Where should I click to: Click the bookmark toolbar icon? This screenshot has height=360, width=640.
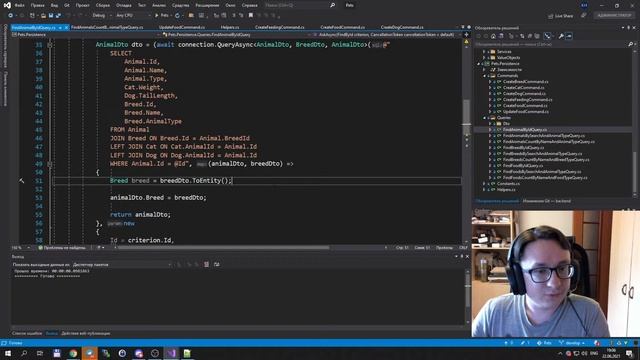point(251,16)
